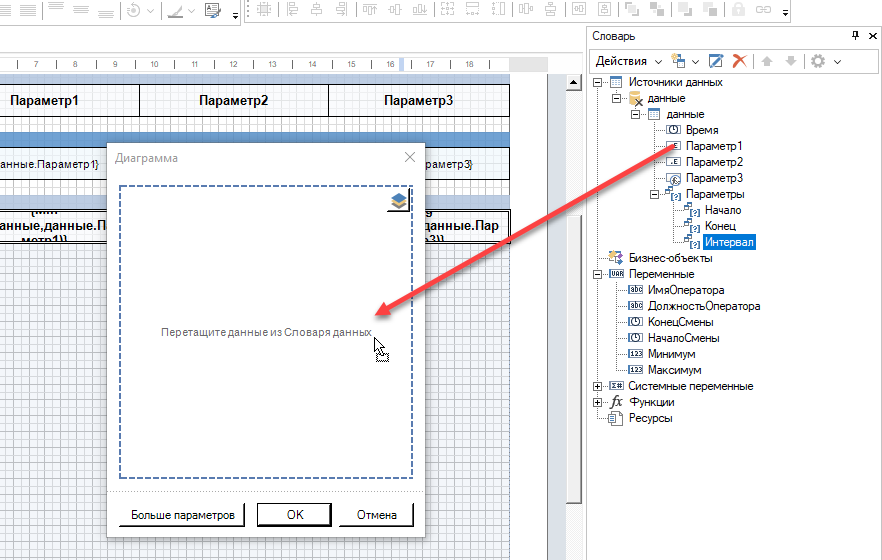
Task: Set vertical text alignment to center
Action: (80, 10)
